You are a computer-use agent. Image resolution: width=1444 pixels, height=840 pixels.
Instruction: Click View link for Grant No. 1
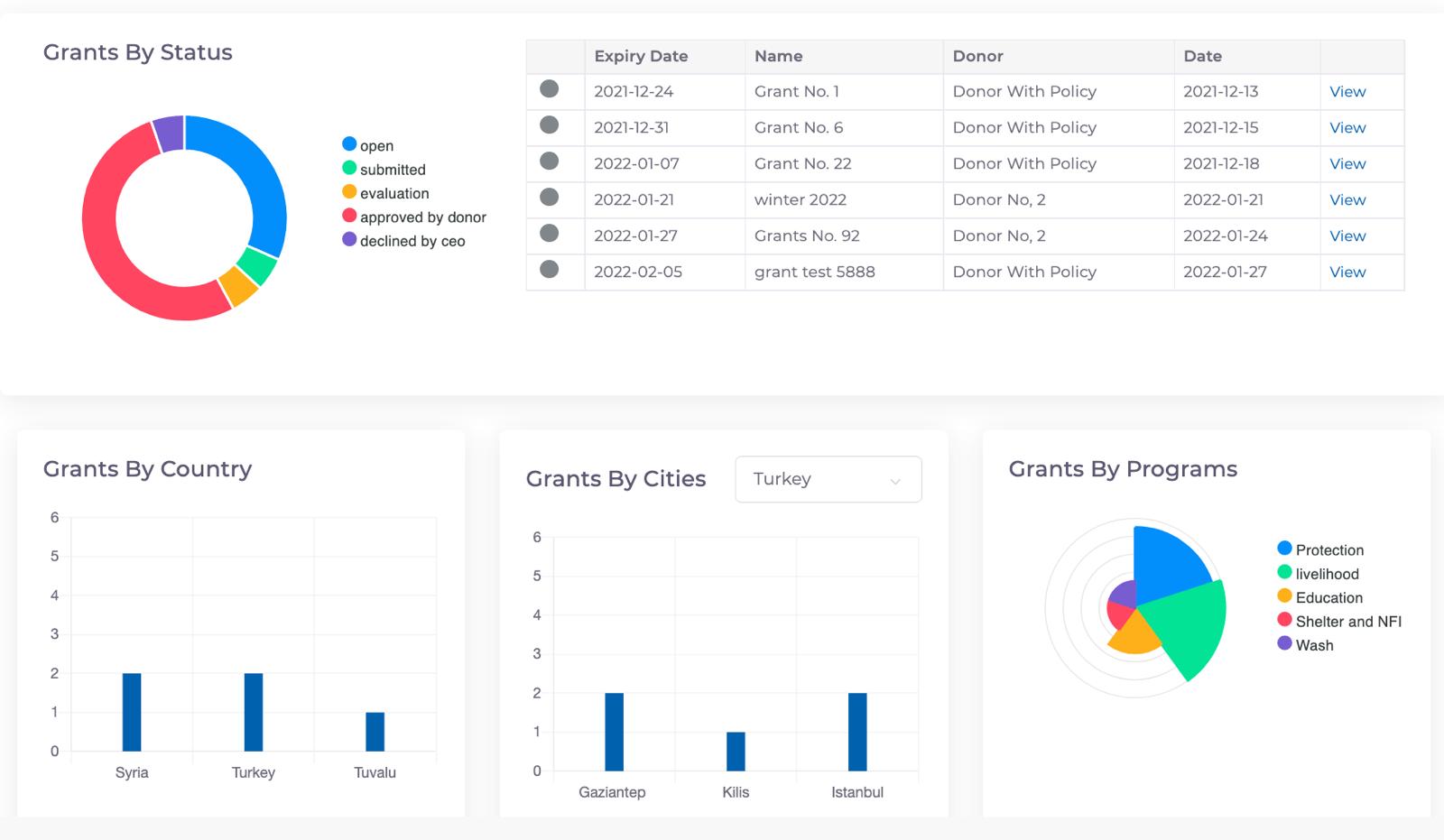(x=1347, y=91)
